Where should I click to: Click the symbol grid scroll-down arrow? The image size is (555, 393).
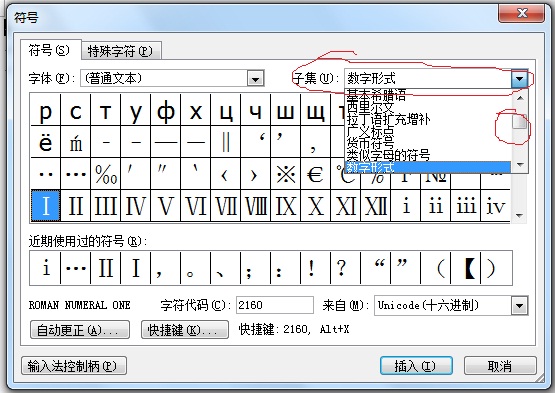tap(519, 215)
